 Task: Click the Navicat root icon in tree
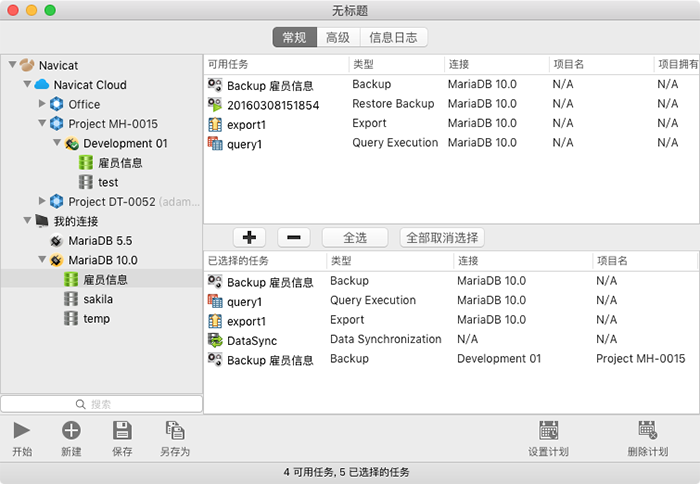point(27,65)
